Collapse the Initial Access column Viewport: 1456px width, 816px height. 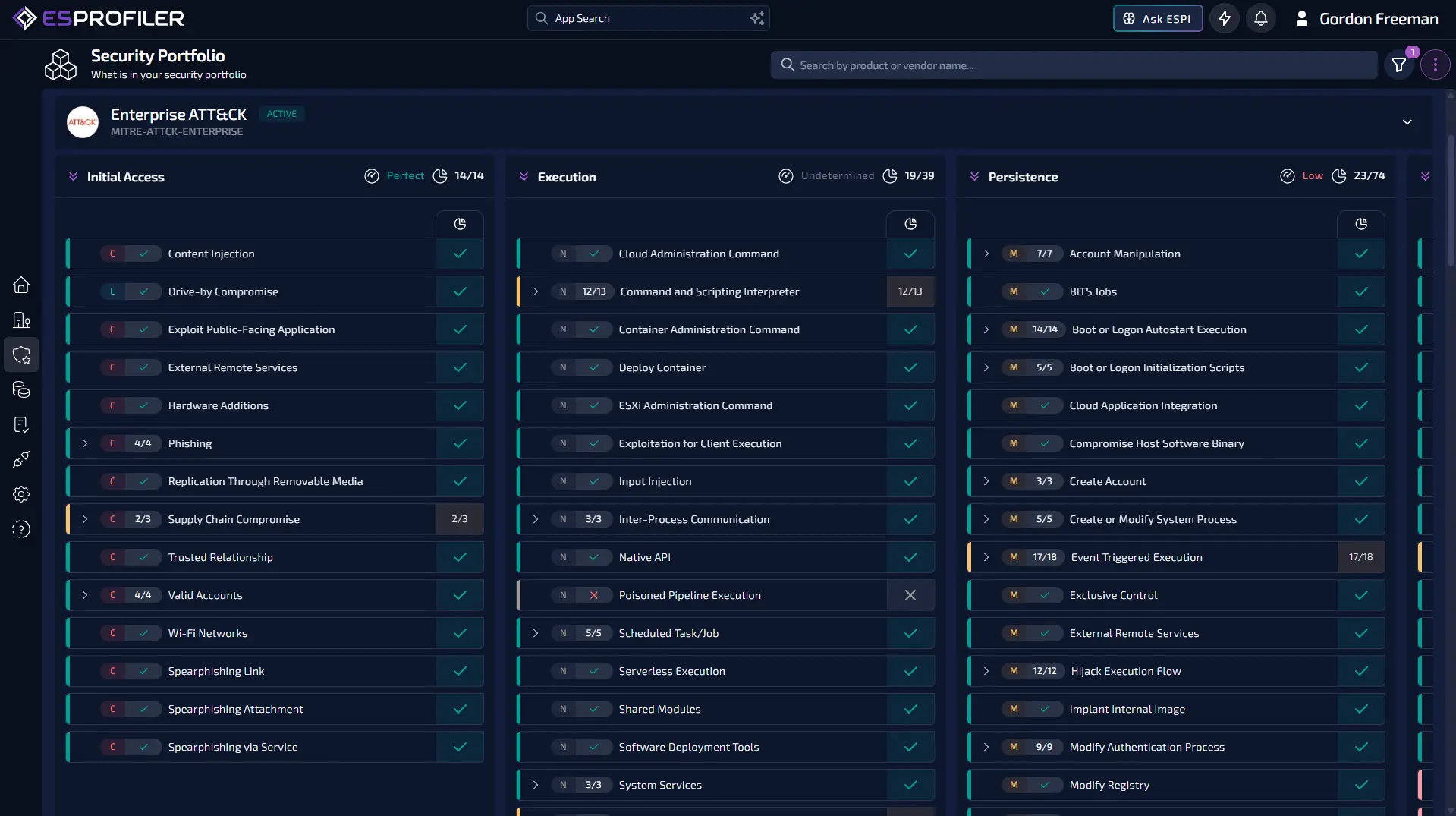coord(73,177)
